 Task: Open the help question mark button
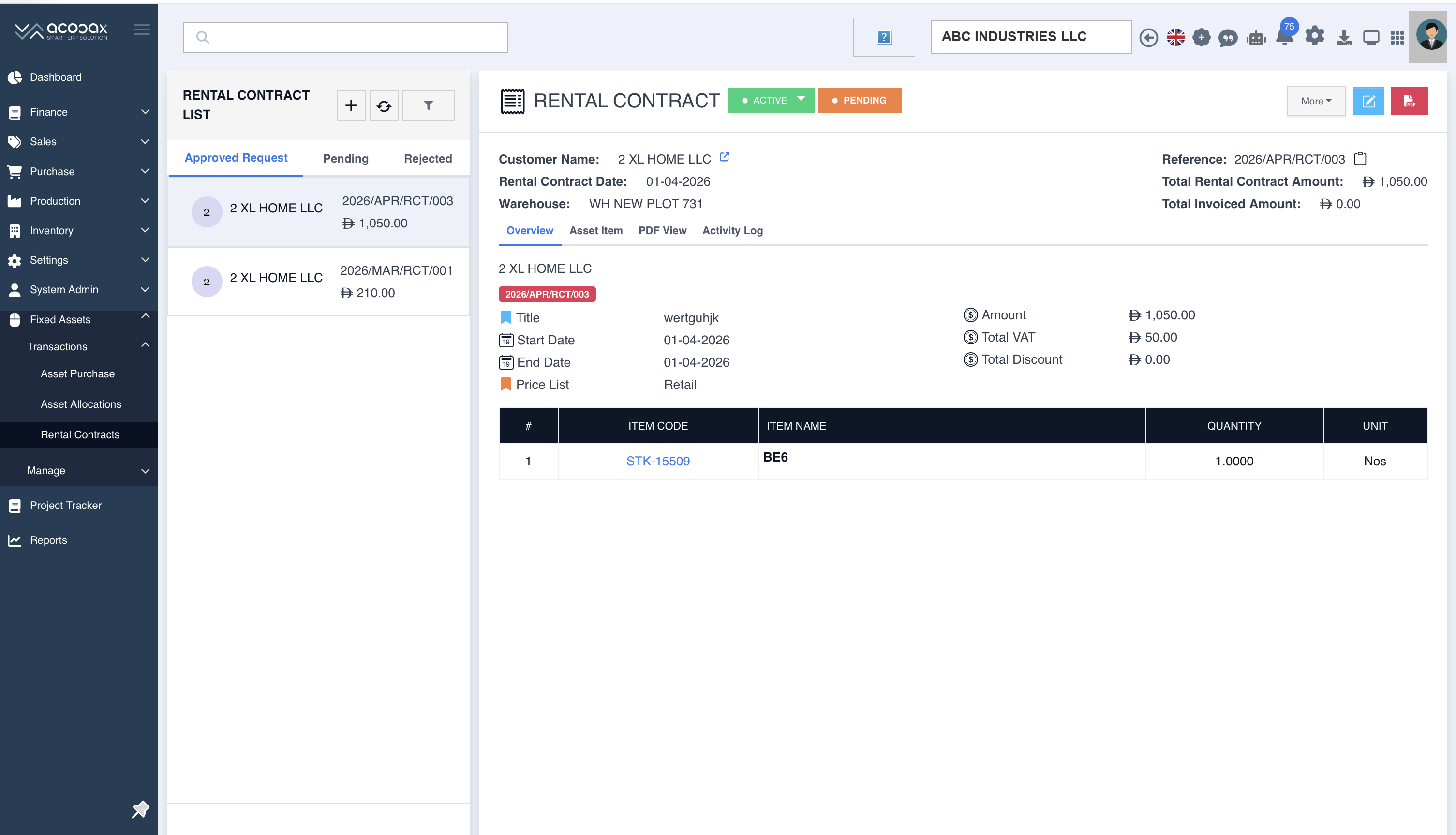coord(883,37)
